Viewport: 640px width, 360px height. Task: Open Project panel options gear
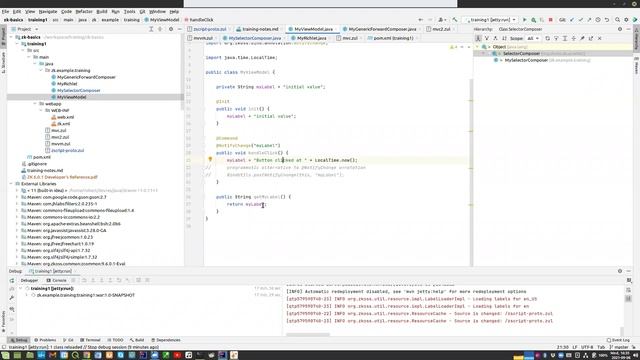pyautogui.click(x=171, y=29)
